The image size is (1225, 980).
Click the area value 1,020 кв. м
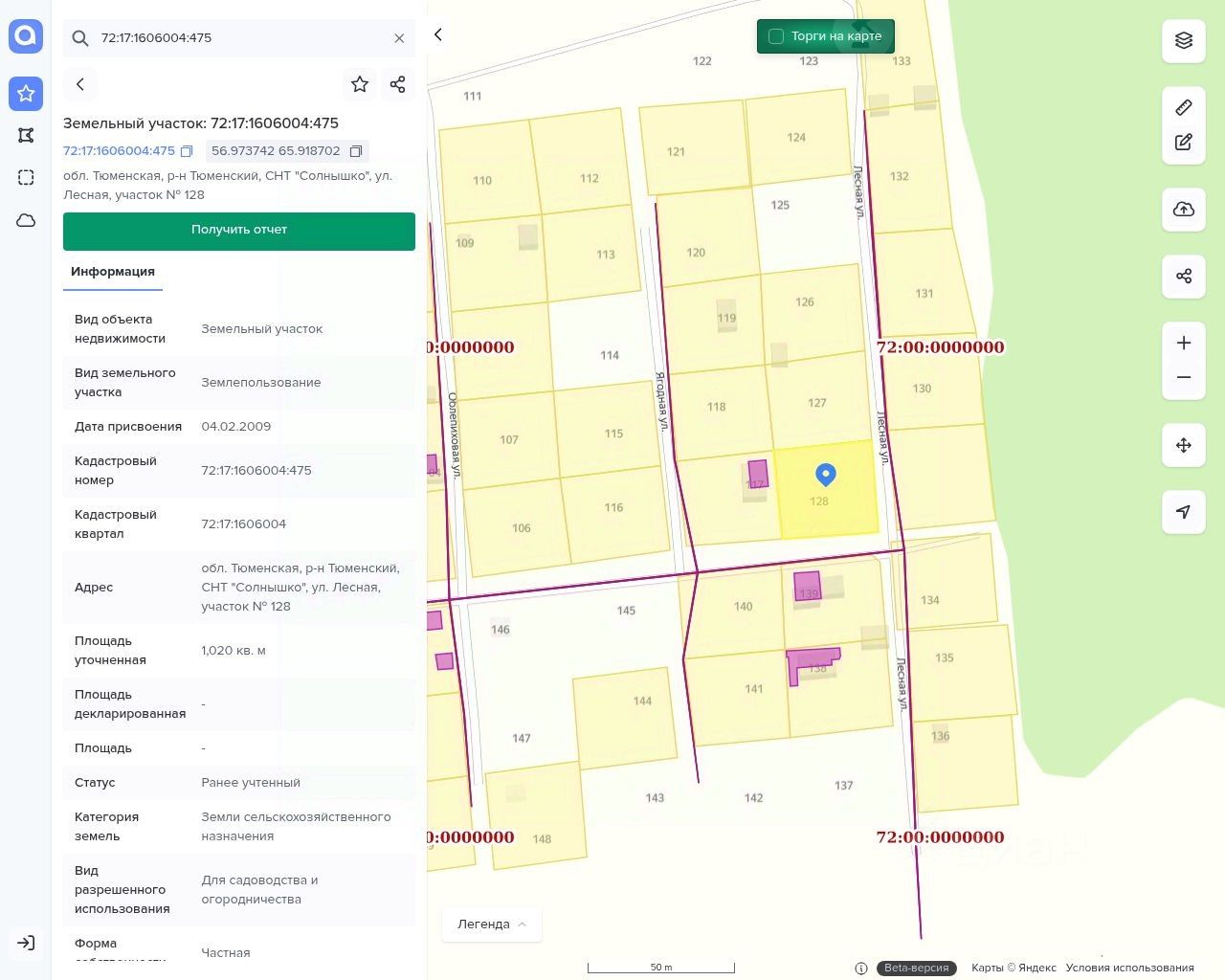click(234, 651)
